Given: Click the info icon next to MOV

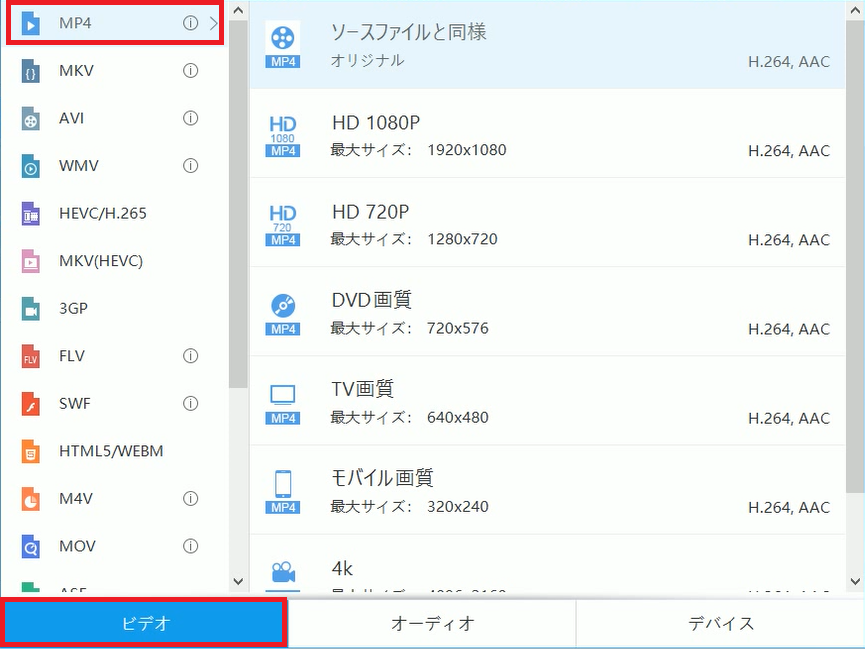Looking at the screenshot, I should (190, 546).
